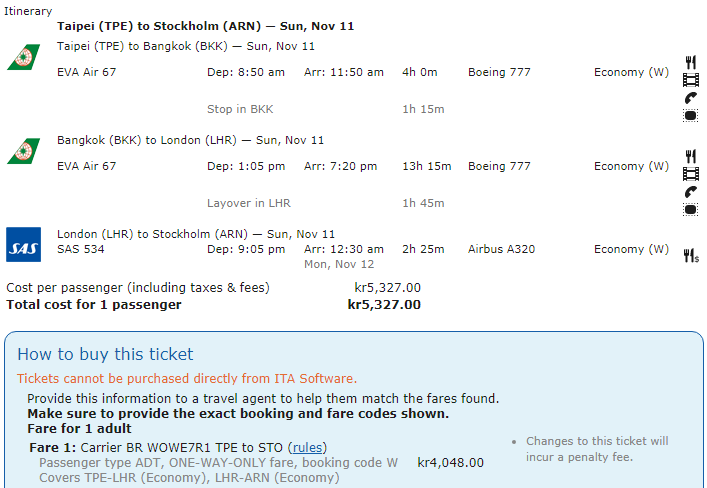Screen dimensions: 707x488
Task: Click the SAS airline logo
Action: 23,244
